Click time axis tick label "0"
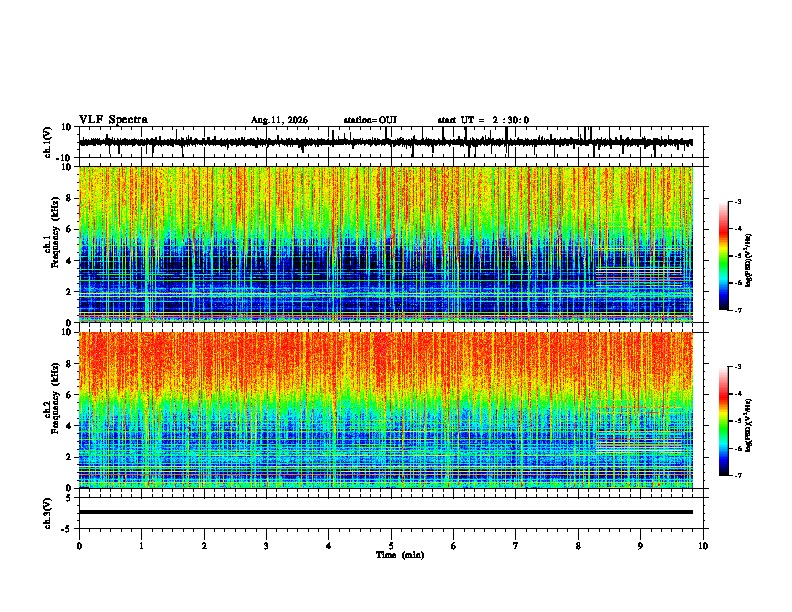 click(x=79, y=546)
